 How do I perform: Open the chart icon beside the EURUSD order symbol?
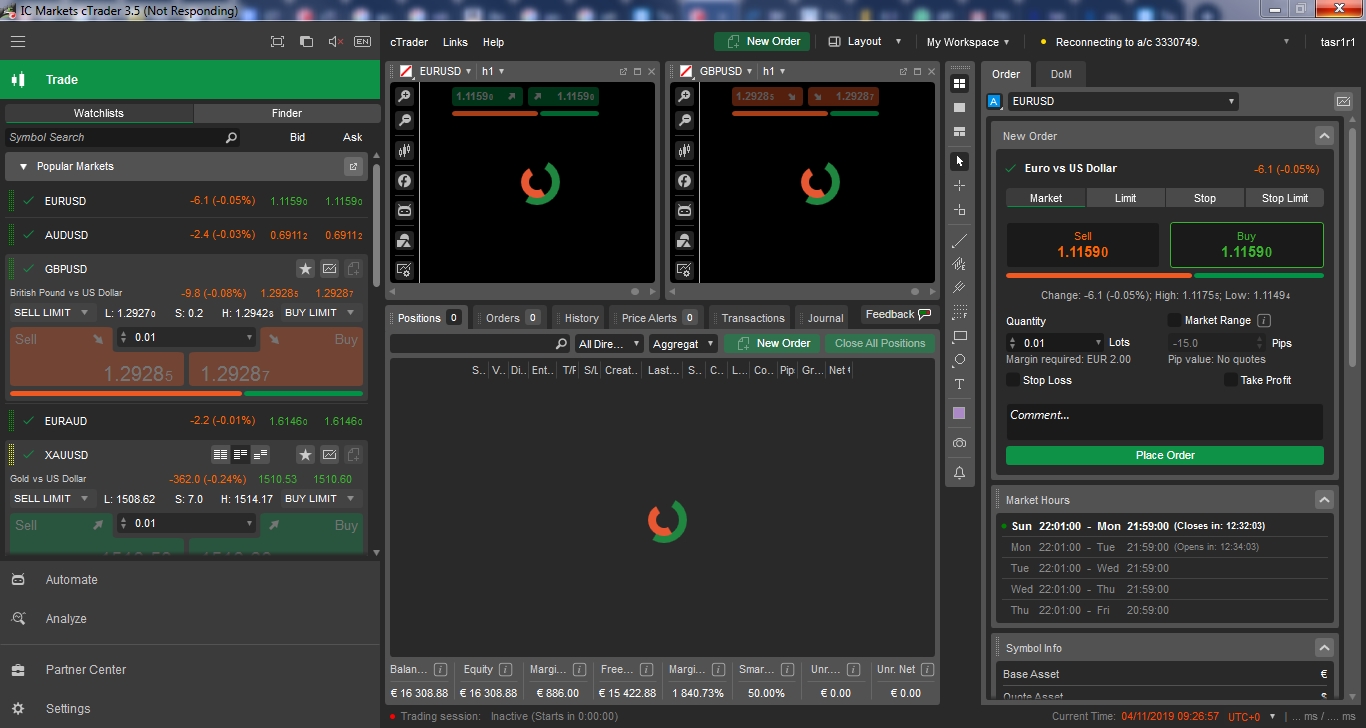(1343, 101)
